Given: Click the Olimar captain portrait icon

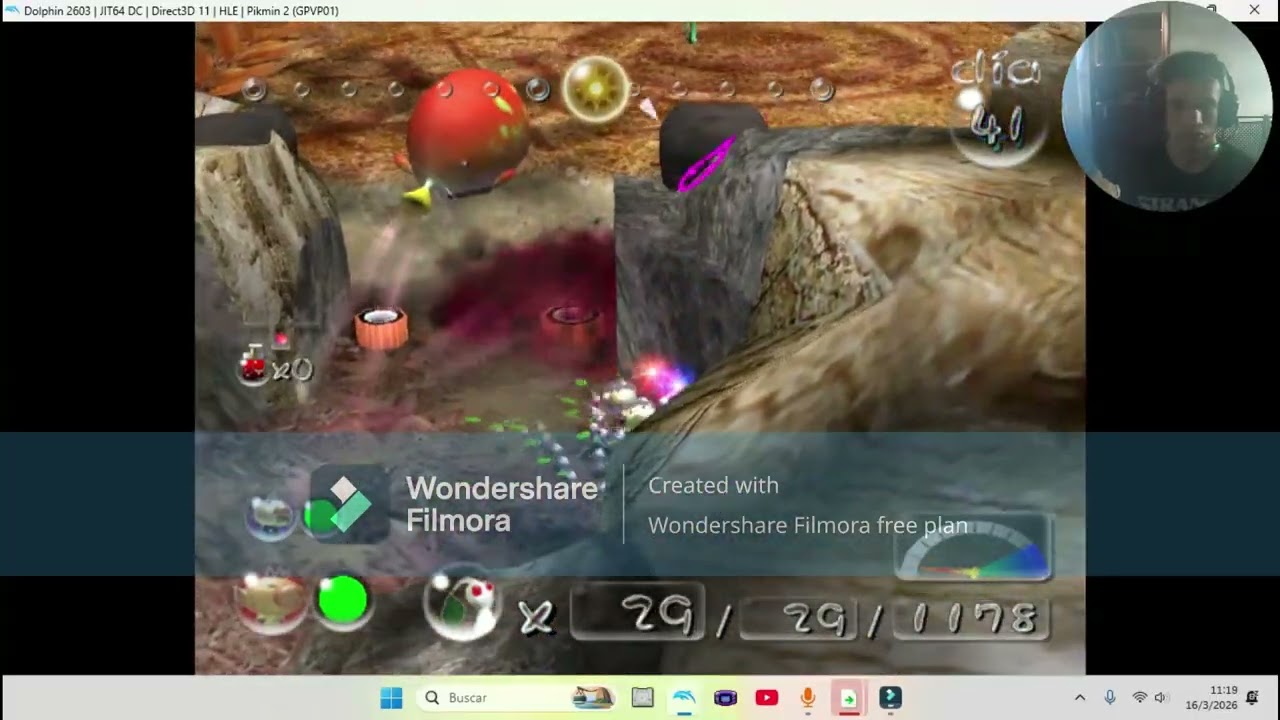Looking at the screenshot, I should coord(270,602).
